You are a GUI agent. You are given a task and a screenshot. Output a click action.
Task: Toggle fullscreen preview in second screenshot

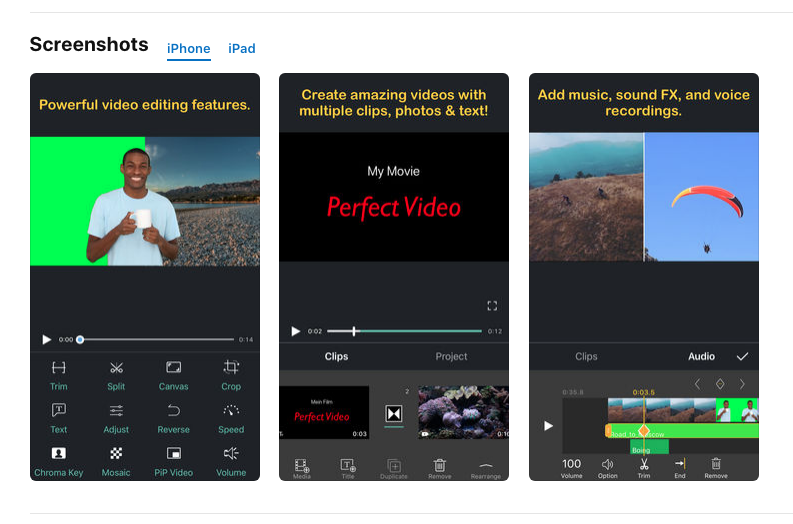click(x=492, y=305)
